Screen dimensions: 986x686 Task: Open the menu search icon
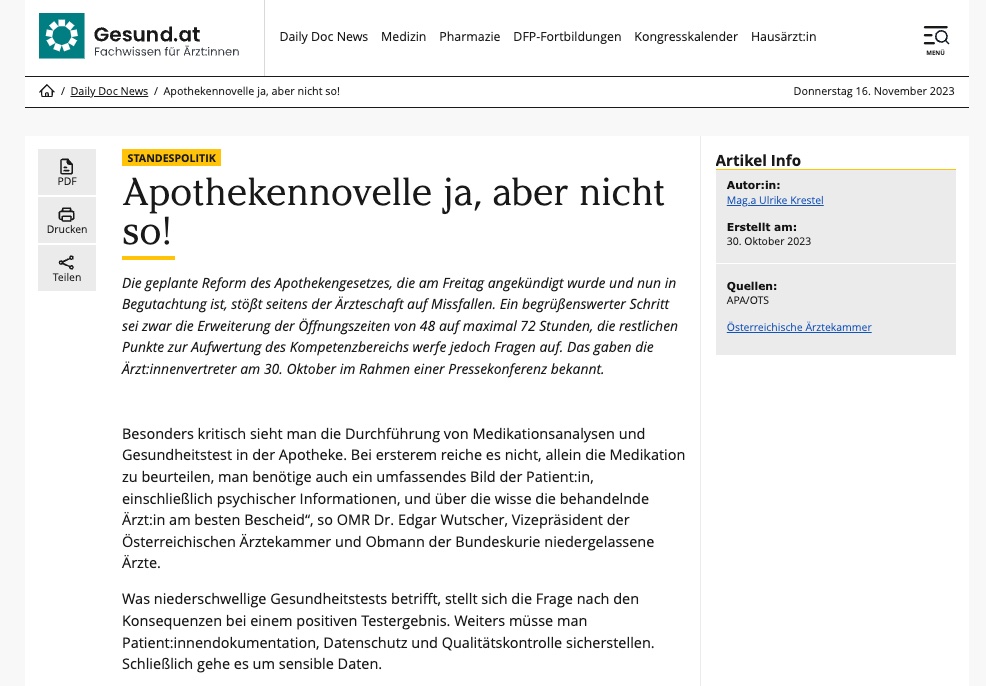coord(935,38)
